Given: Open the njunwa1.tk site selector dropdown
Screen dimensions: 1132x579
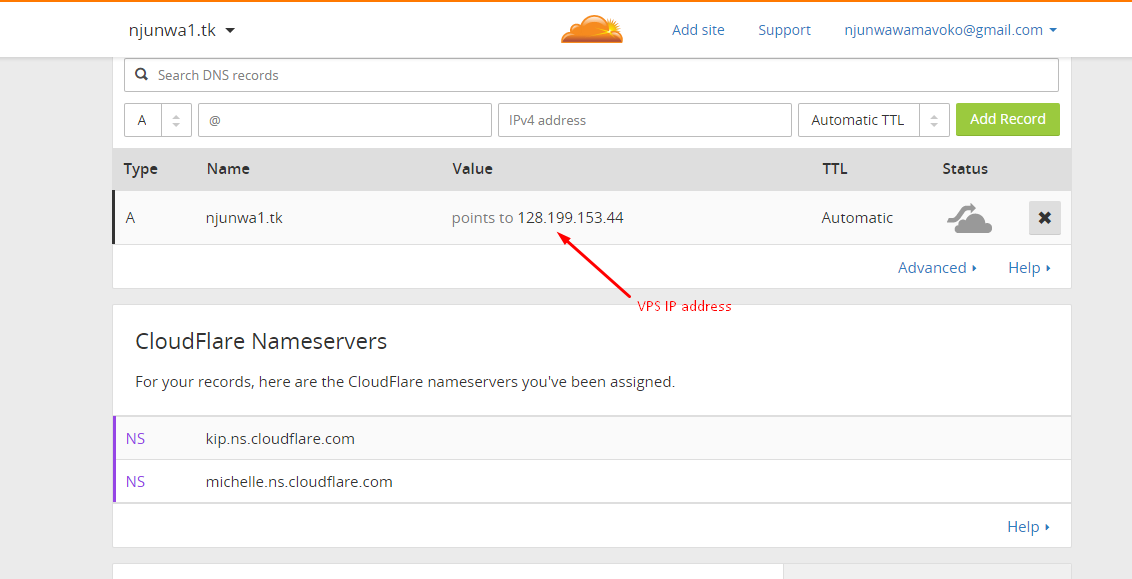Looking at the screenshot, I should click(182, 30).
